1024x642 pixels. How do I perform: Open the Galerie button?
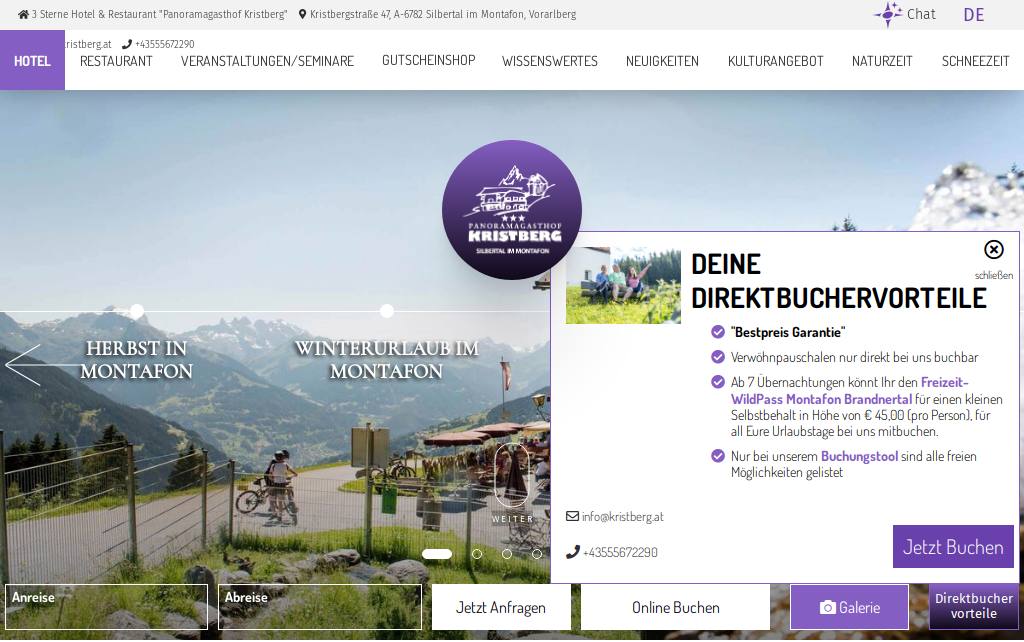(849, 607)
